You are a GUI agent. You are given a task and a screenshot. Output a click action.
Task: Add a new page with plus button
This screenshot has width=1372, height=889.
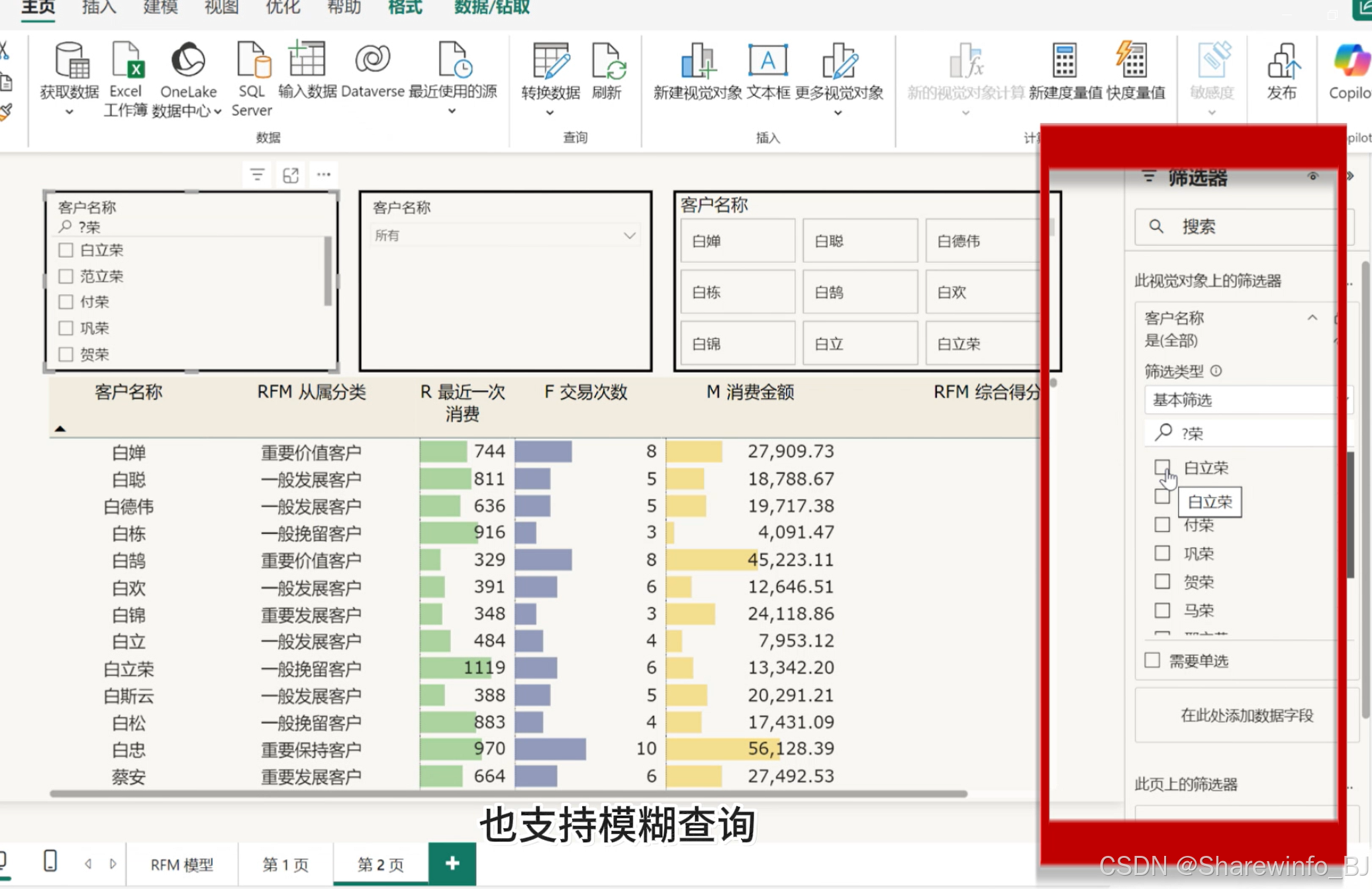(452, 863)
